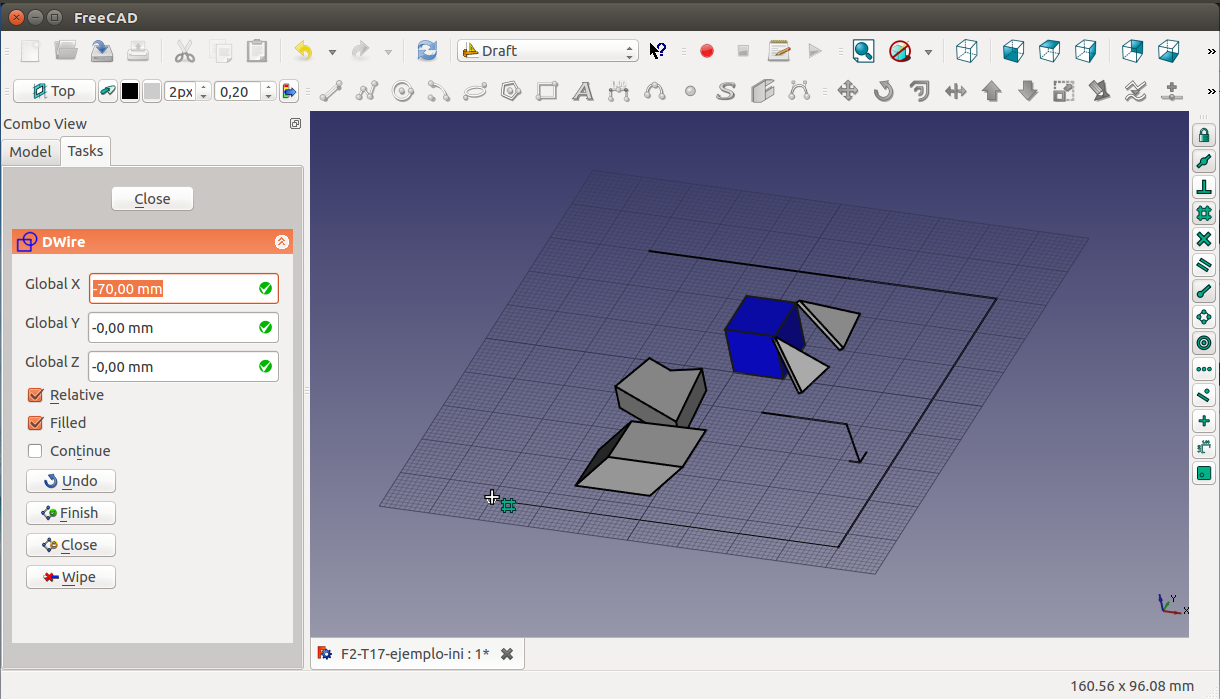Image resolution: width=1220 pixels, height=699 pixels.
Task: Click the Fit All view icon
Action: coord(863,51)
